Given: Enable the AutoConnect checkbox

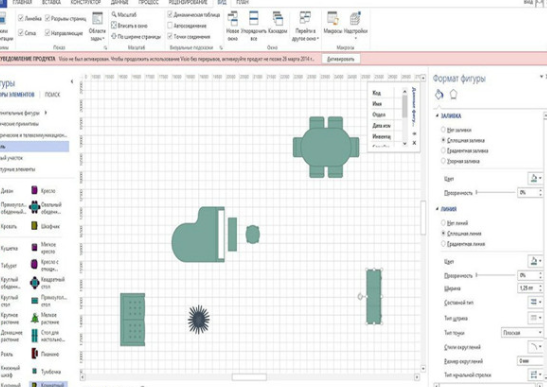Looking at the screenshot, I should [x=170, y=25].
